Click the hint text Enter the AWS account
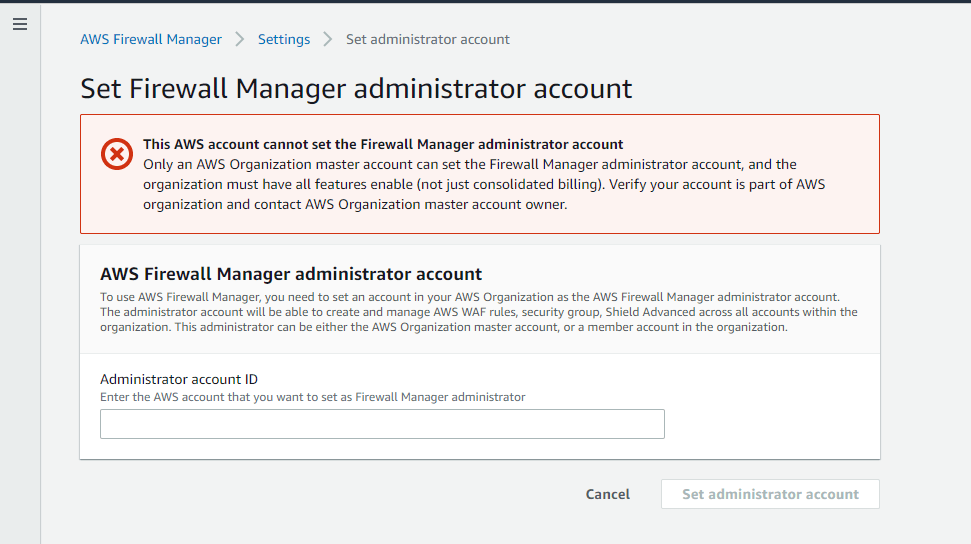 (x=313, y=397)
